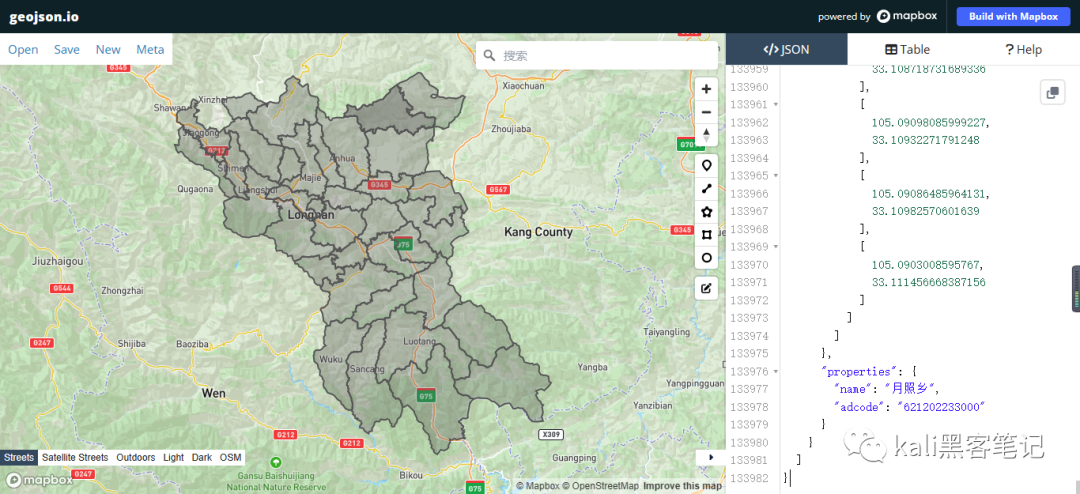Switch the basemap to OSM
Viewport: 1080px width, 494px height.
click(231, 457)
